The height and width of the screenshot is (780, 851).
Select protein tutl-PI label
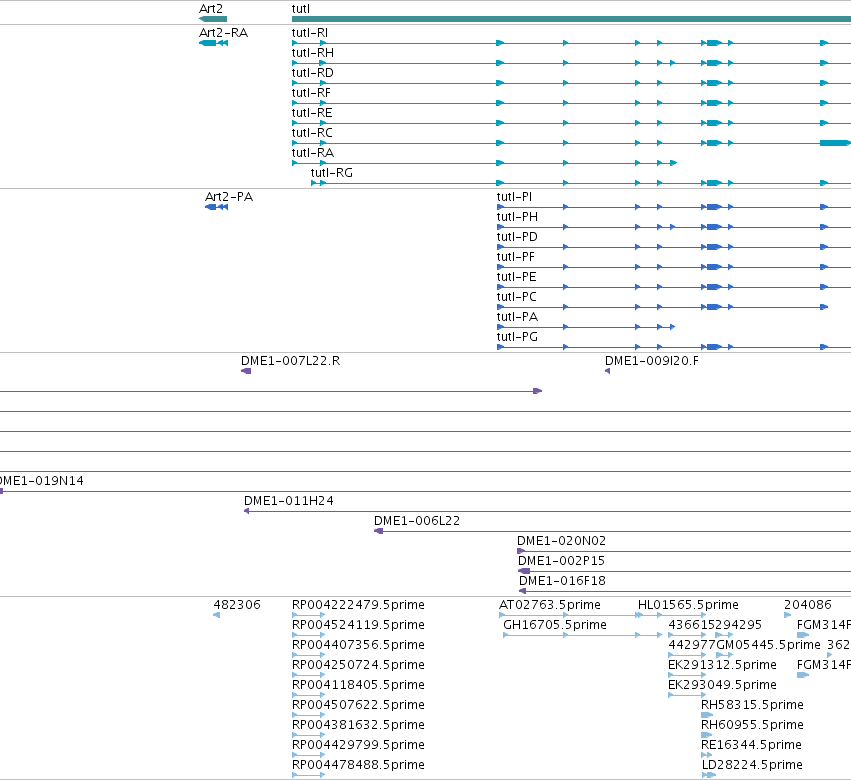tap(514, 196)
